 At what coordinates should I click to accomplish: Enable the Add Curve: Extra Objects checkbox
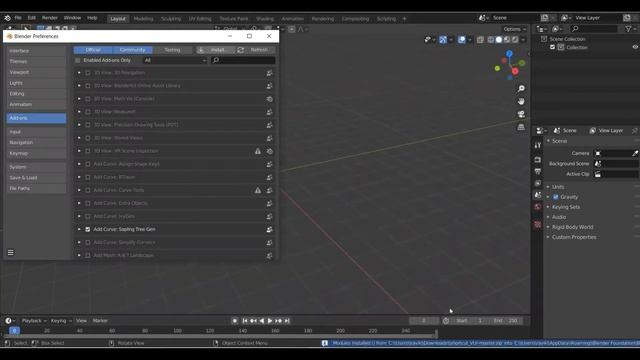click(x=88, y=203)
